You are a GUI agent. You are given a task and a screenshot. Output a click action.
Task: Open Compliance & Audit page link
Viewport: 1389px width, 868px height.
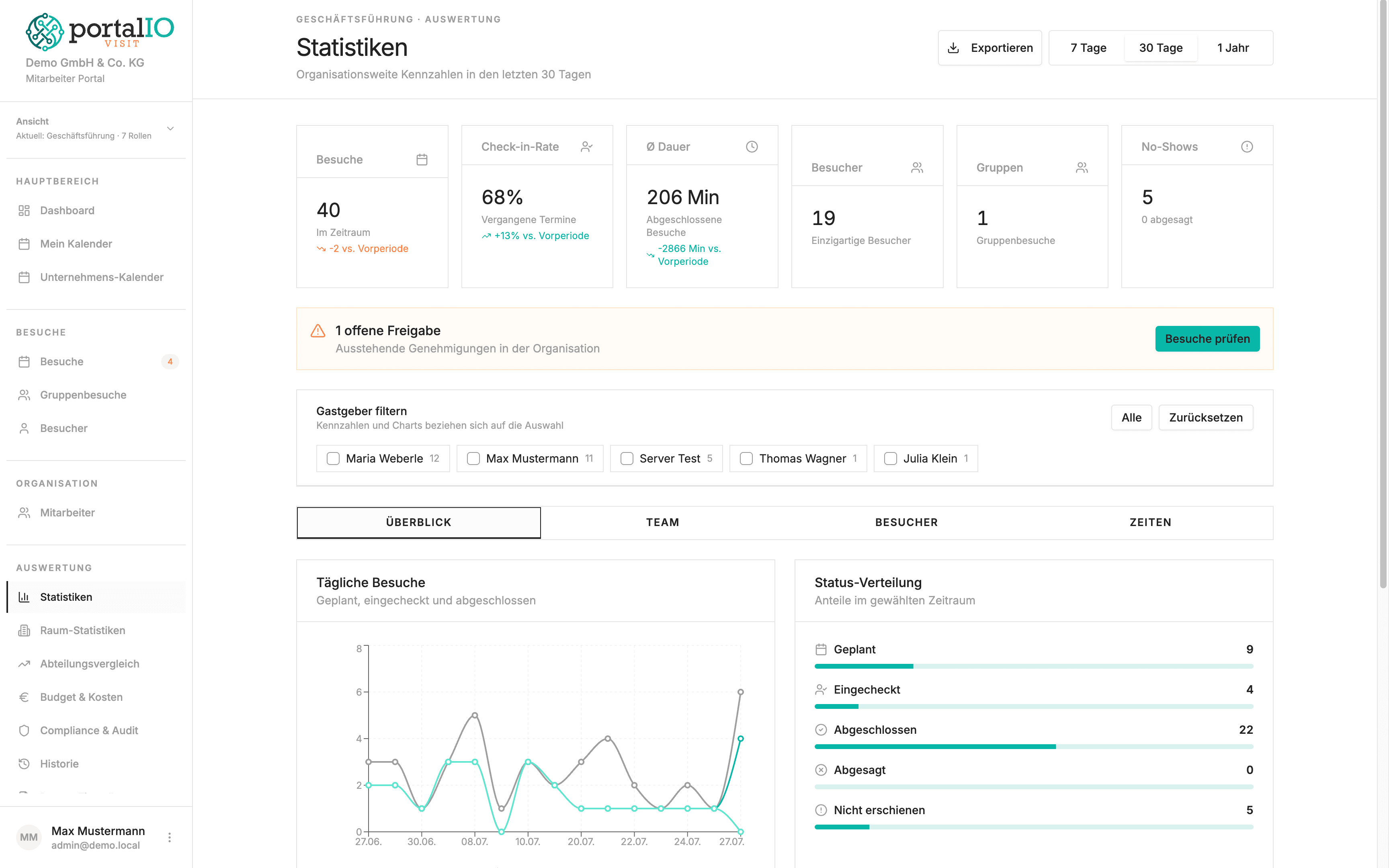96,730
